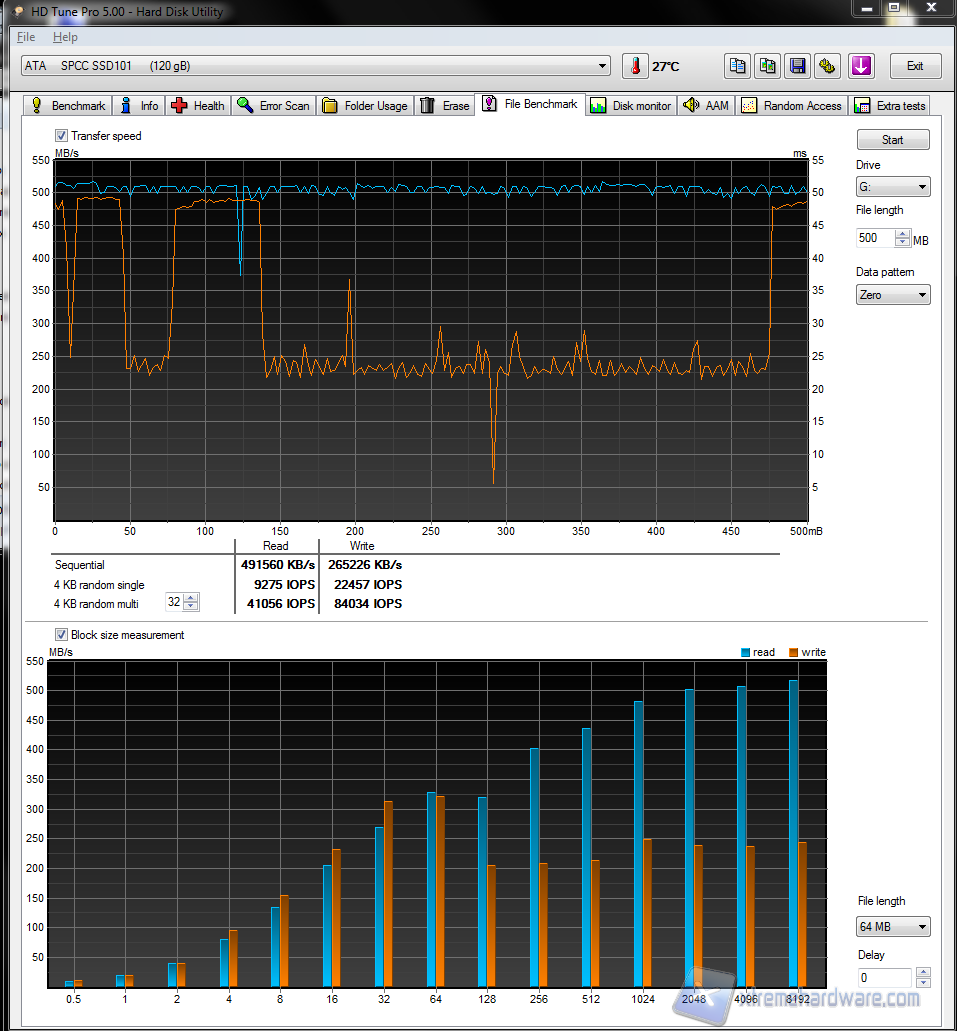Open the Help menu
Viewport: 957px width, 1031px height.
[65, 37]
